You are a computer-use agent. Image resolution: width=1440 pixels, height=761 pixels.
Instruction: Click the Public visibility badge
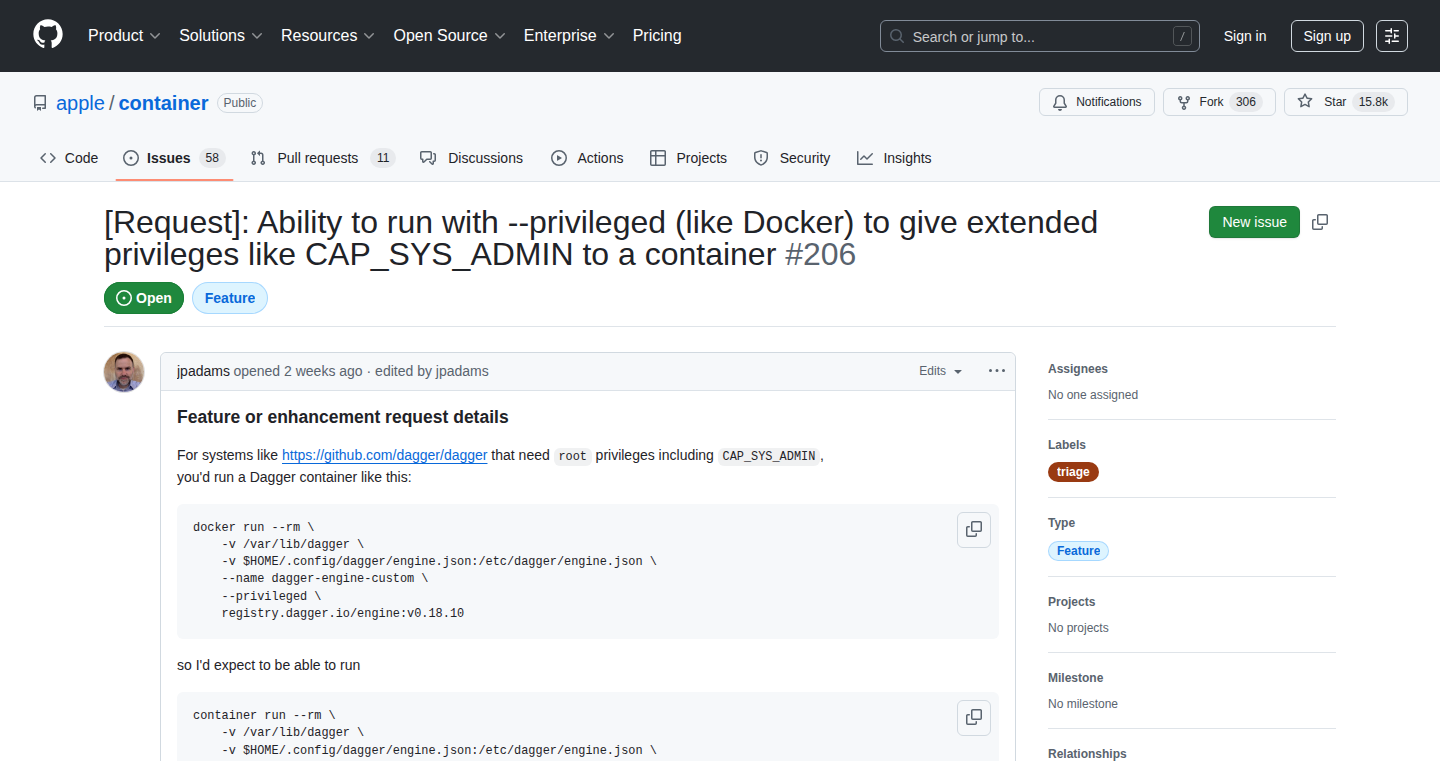point(240,103)
